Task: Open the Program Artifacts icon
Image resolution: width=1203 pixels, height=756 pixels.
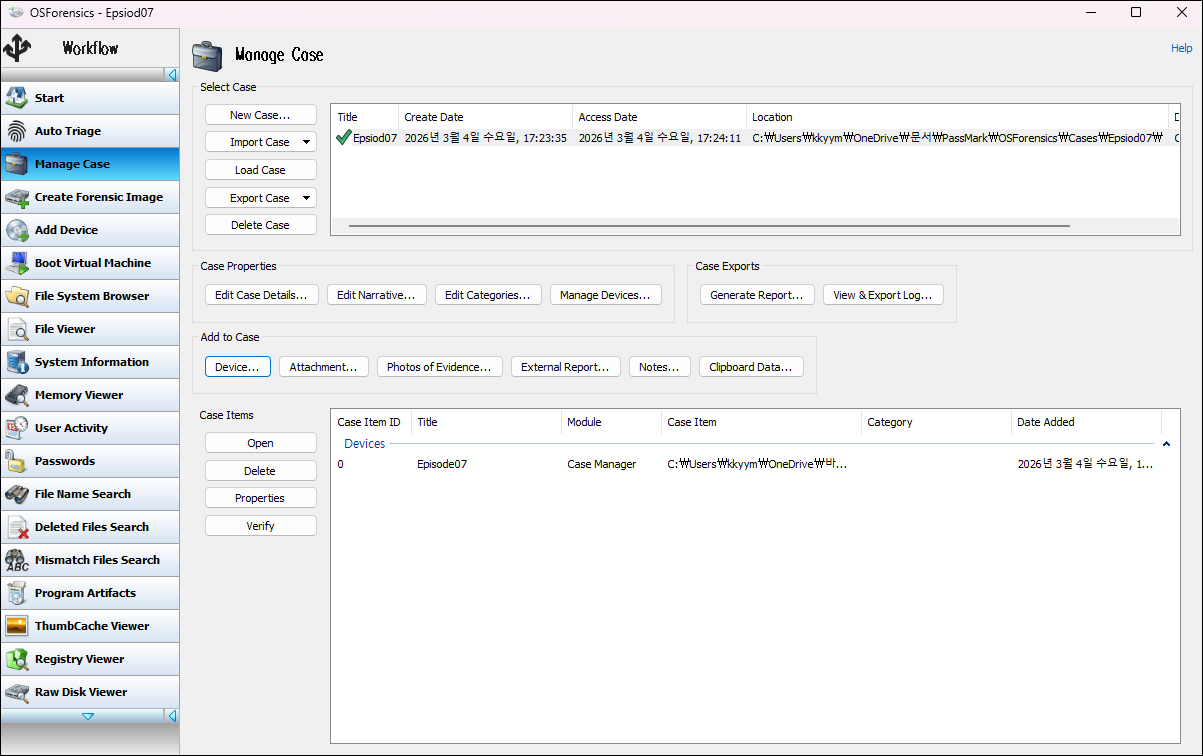Action: tap(17, 593)
